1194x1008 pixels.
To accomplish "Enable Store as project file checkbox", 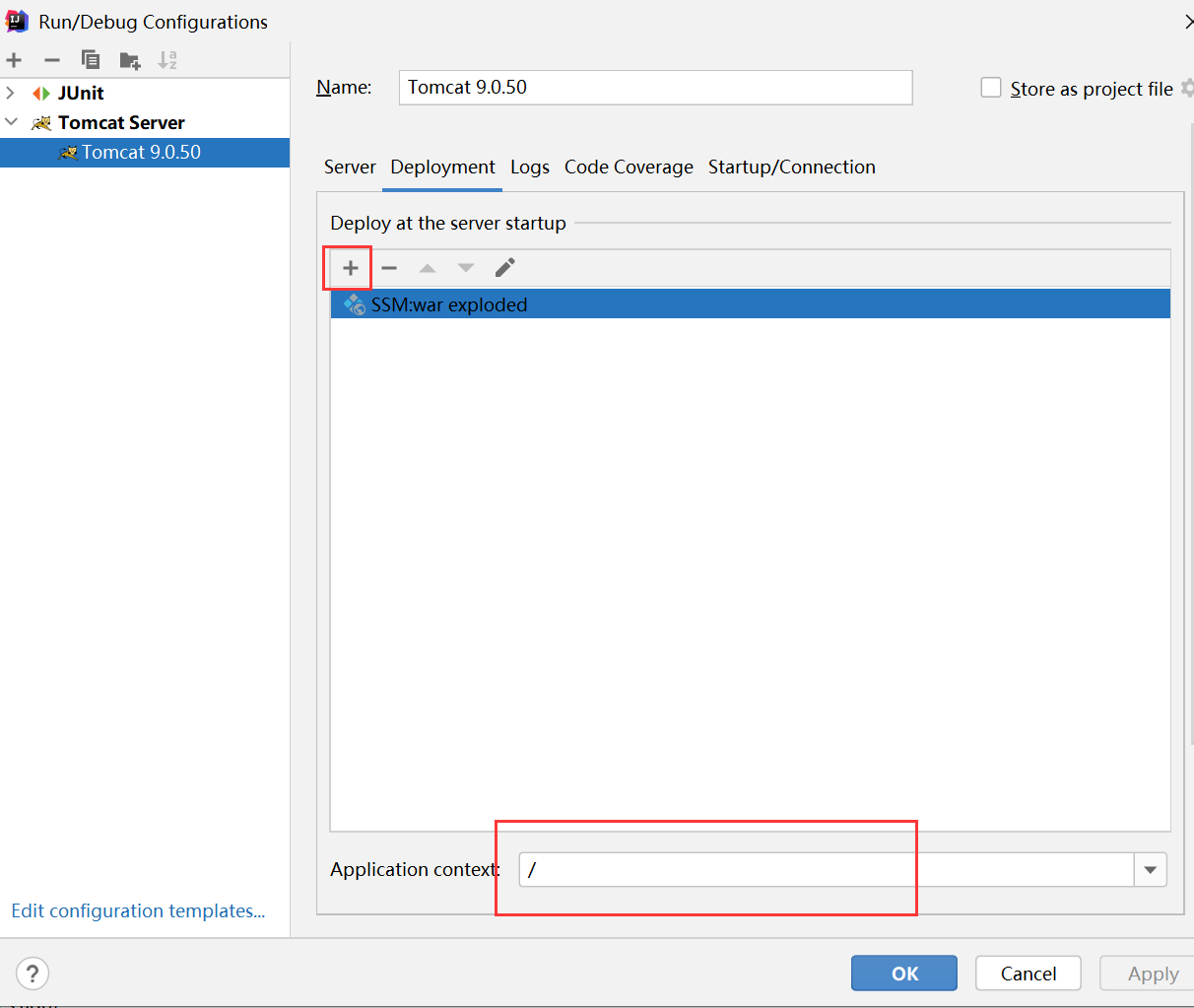I will coord(991,88).
